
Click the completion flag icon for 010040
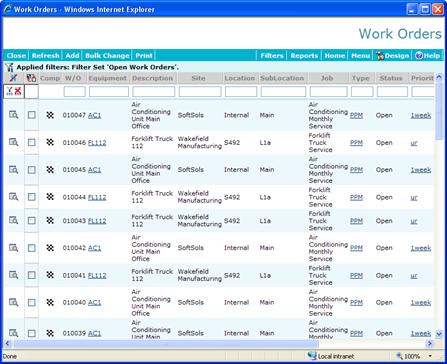(50, 302)
